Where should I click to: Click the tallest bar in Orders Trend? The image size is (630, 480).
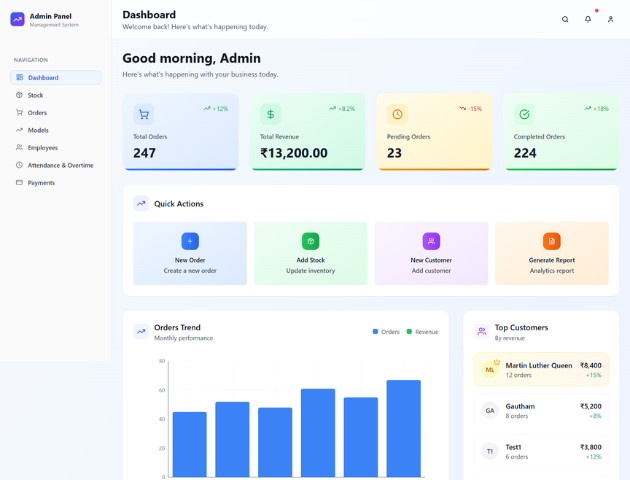point(404,429)
